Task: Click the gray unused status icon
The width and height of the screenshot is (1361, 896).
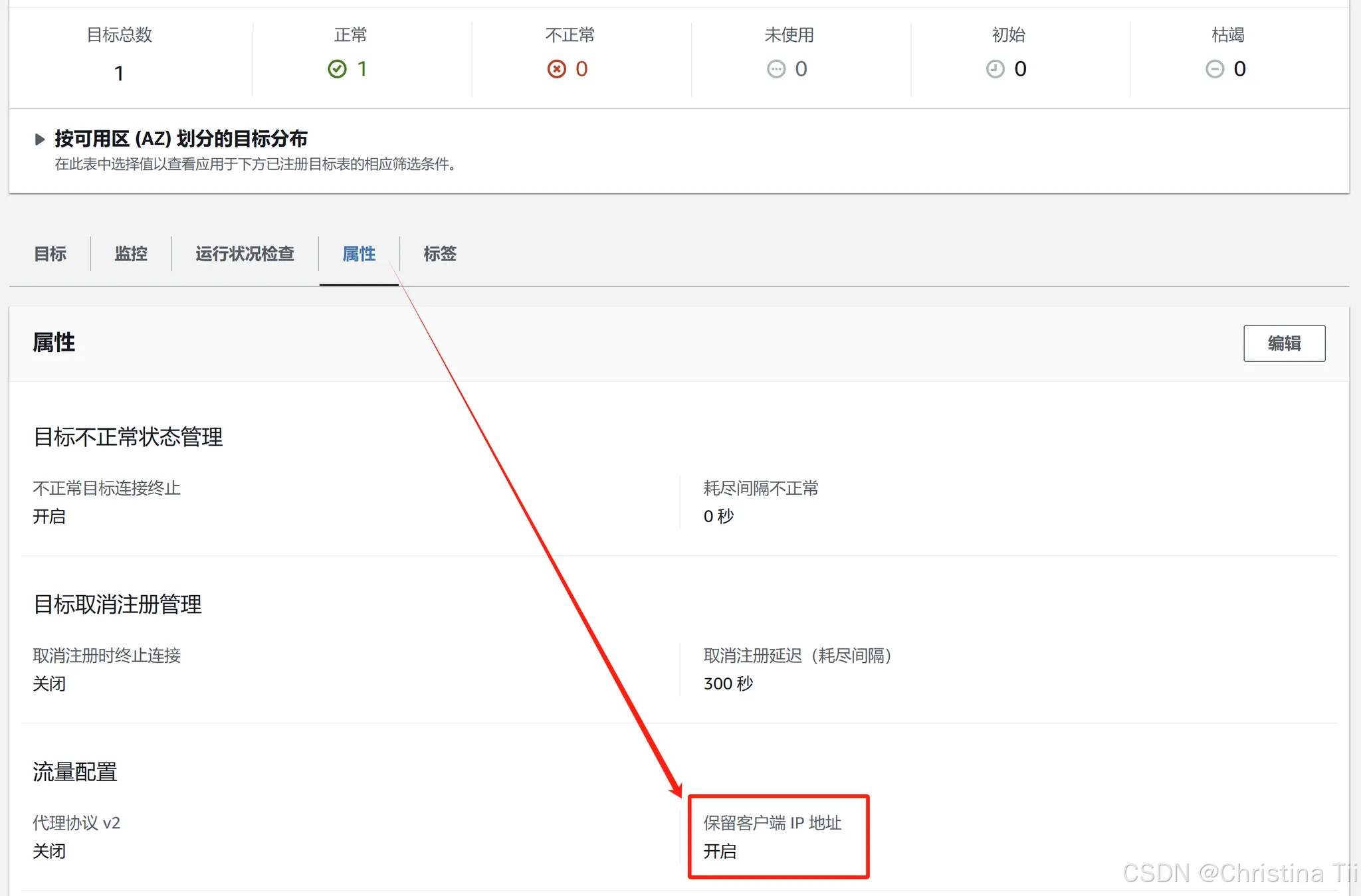Action: [776, 69]
